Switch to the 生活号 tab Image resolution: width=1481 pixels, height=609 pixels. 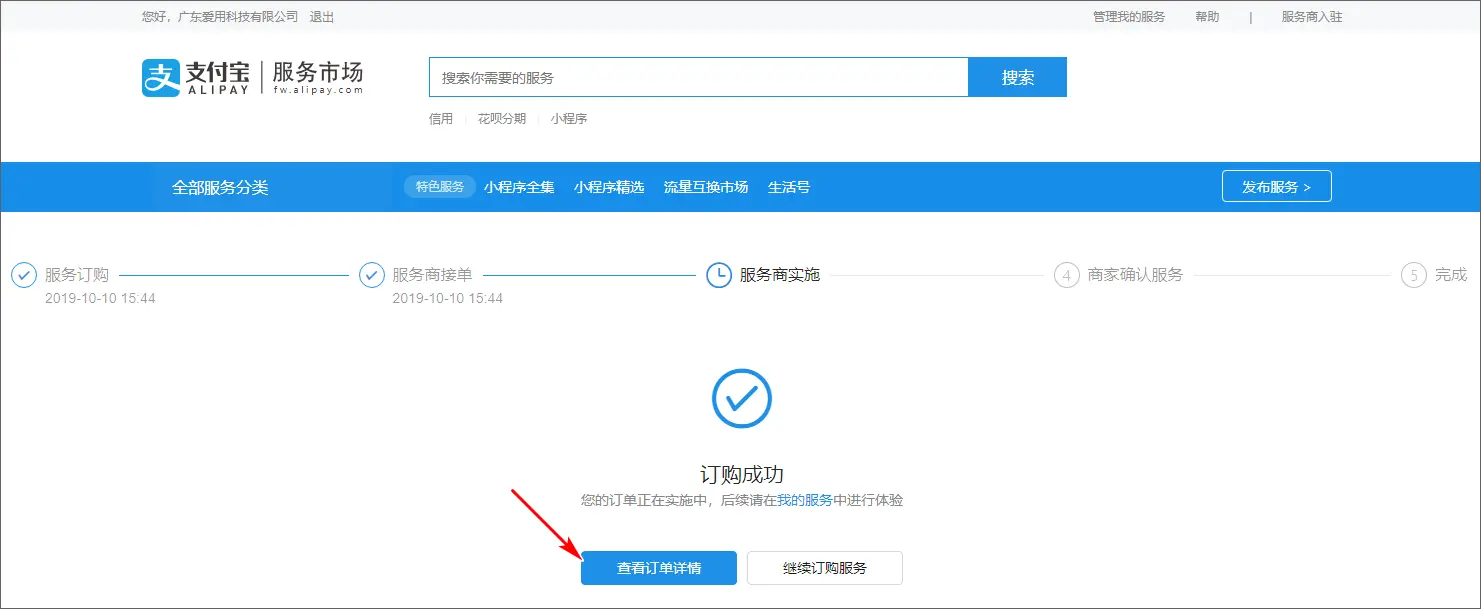789,187
